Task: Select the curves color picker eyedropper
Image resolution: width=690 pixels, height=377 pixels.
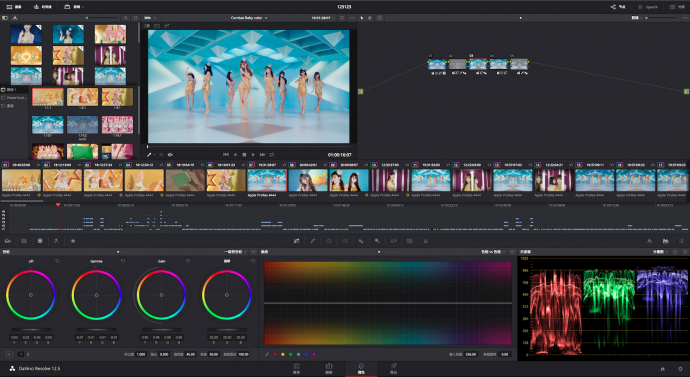Action: [x=267, y=354]
